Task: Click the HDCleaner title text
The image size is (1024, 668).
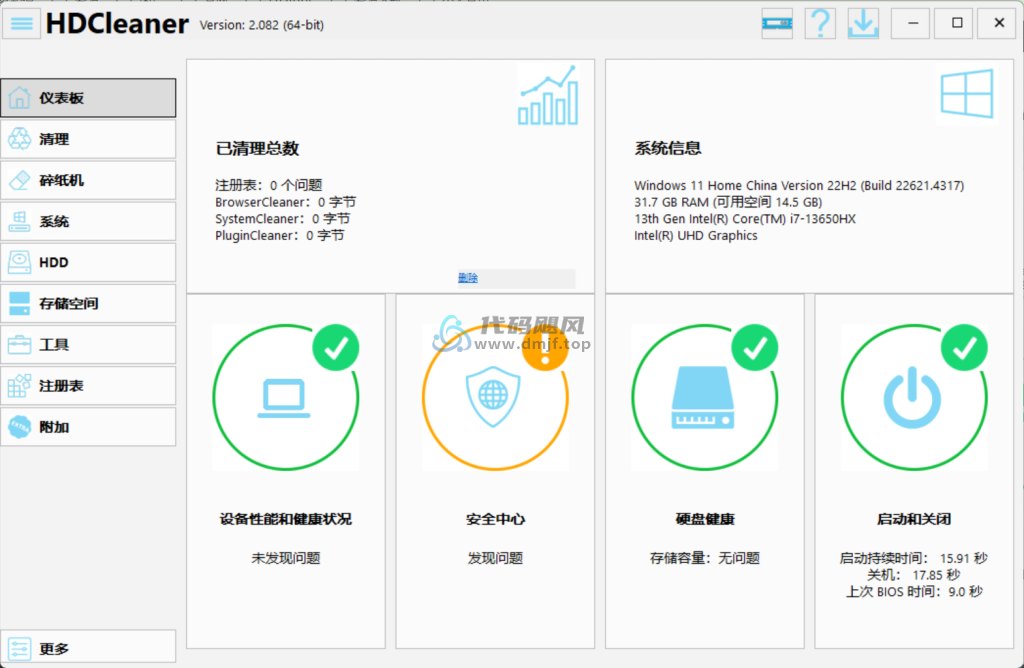Action: [117, 24]
